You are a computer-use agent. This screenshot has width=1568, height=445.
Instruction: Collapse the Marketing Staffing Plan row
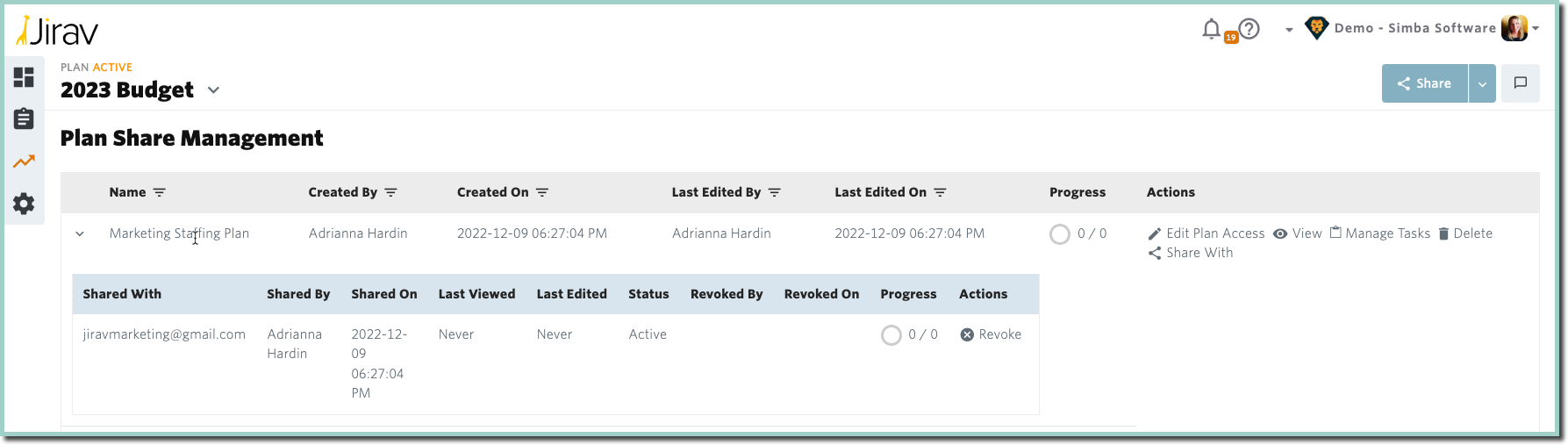[80, 233]
